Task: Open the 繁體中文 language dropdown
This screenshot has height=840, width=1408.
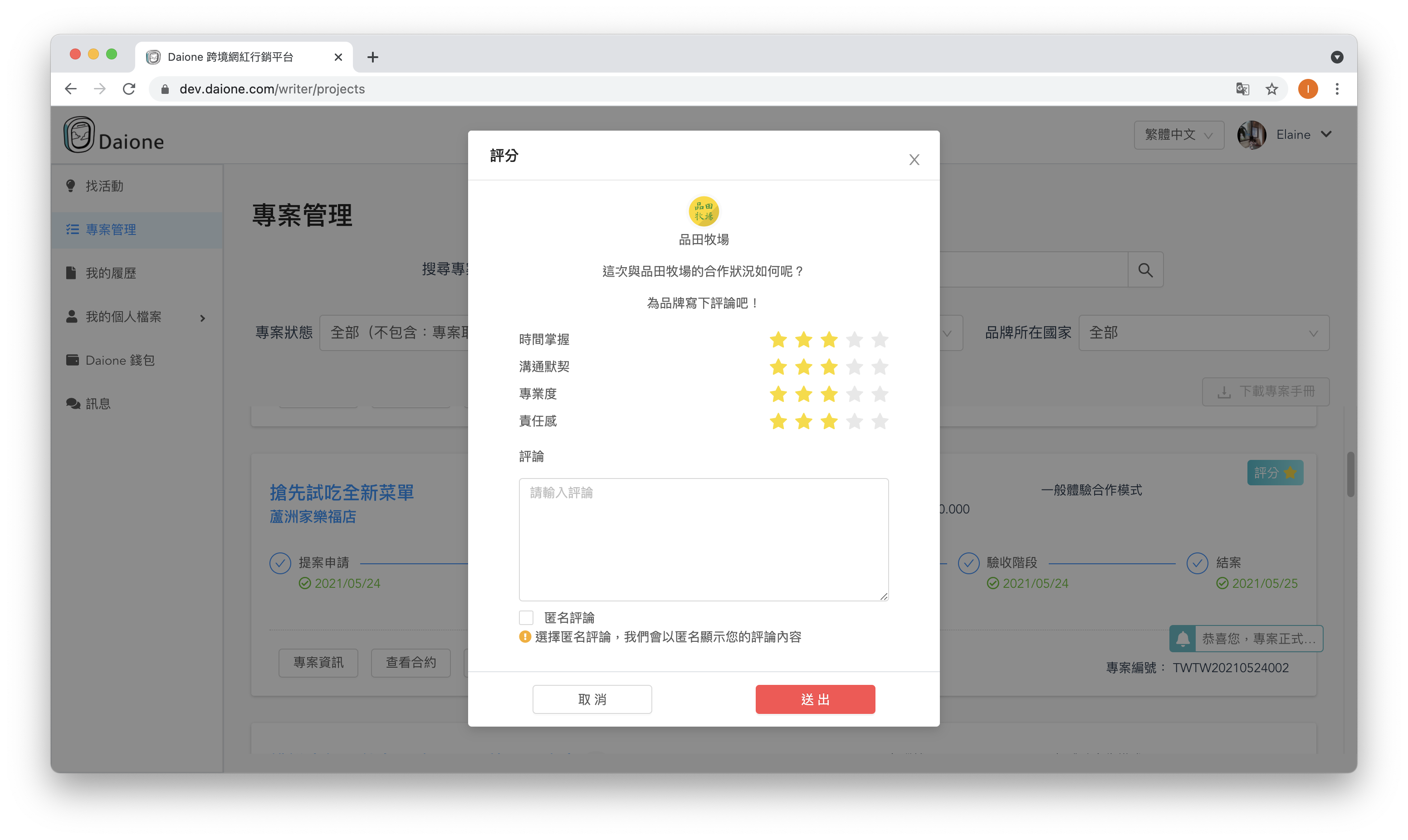Action: pyautogui.click(x=1179, y=135)
